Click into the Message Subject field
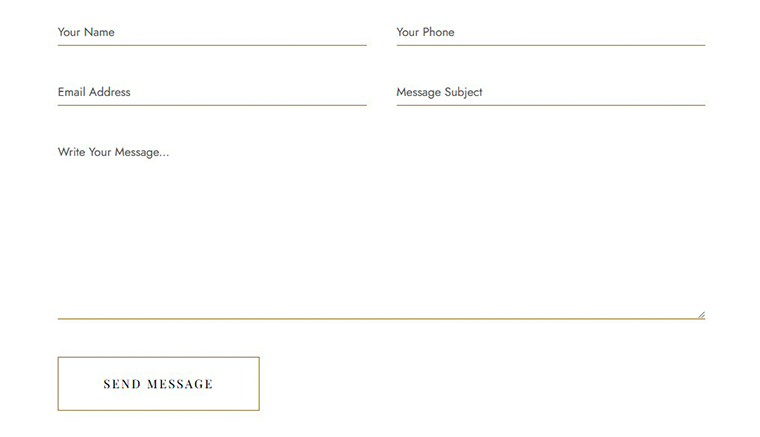 click(x=550, y=92)
